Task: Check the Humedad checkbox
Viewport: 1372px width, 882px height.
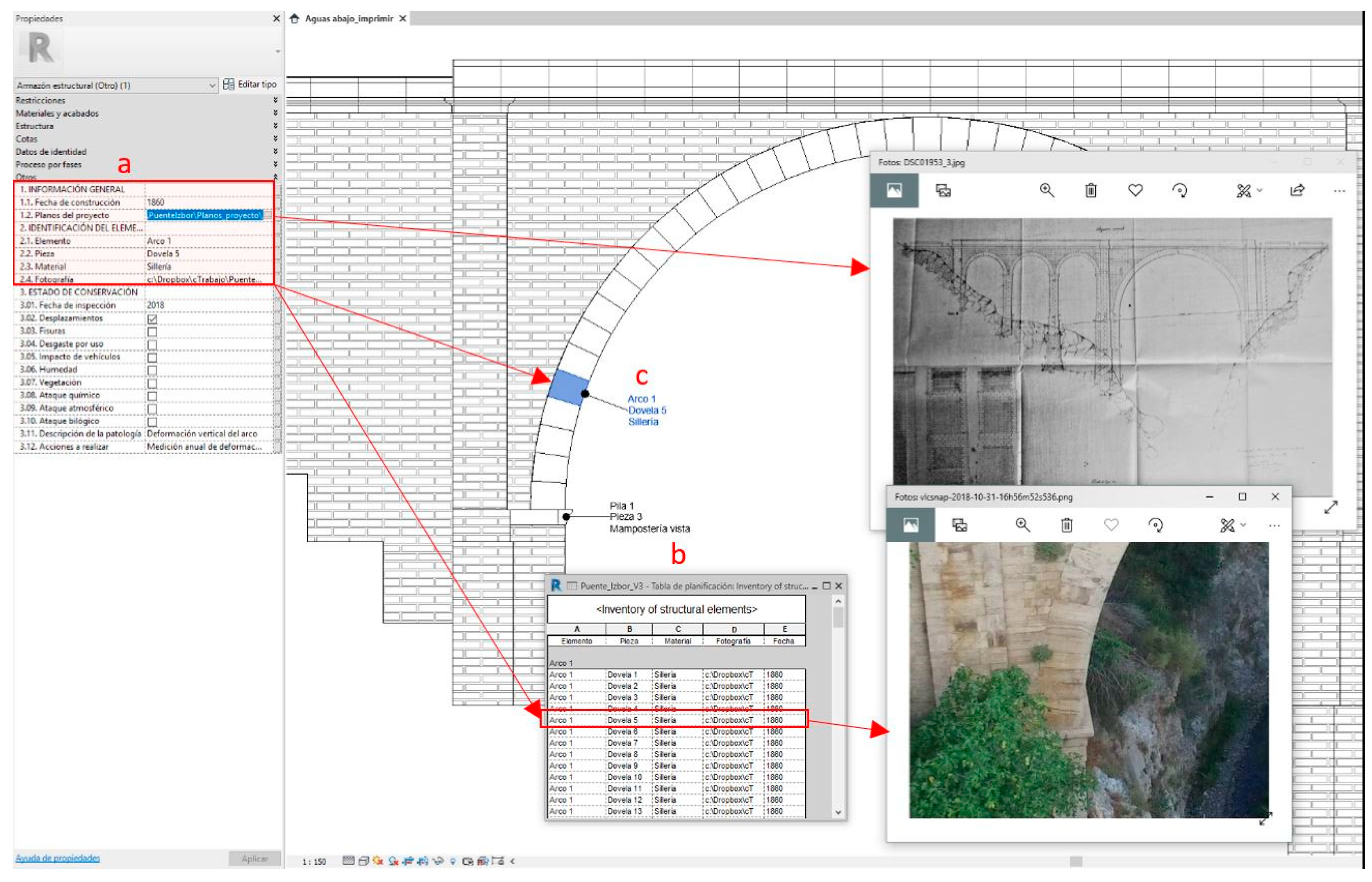Action: (x=152, y=370)
